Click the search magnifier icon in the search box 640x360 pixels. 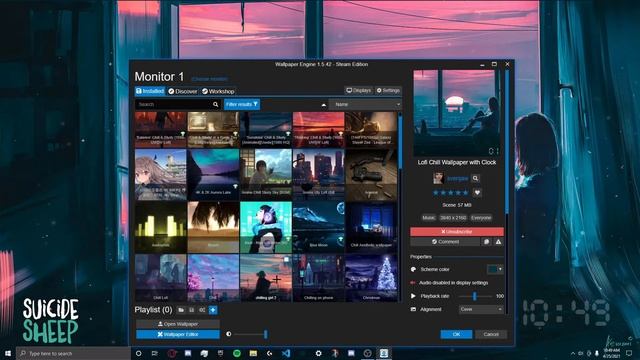pyautogui.click(x=216, y=104)
